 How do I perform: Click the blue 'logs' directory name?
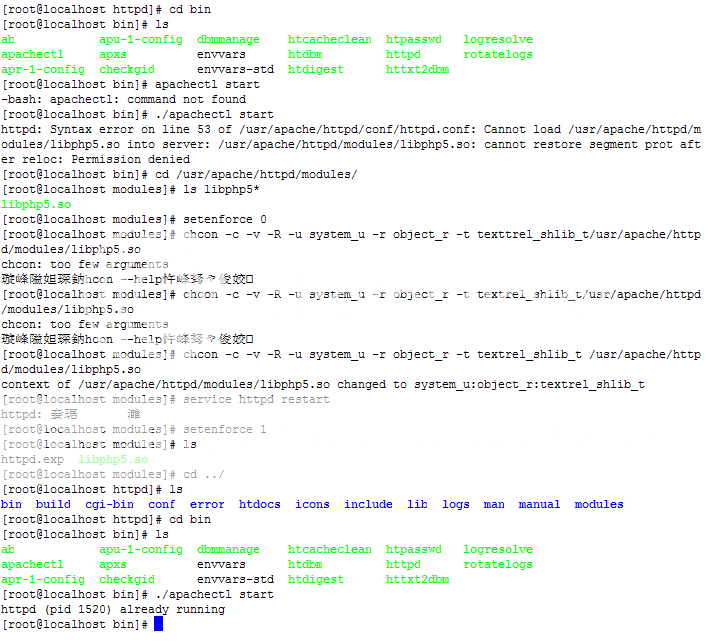pos(456,504)
